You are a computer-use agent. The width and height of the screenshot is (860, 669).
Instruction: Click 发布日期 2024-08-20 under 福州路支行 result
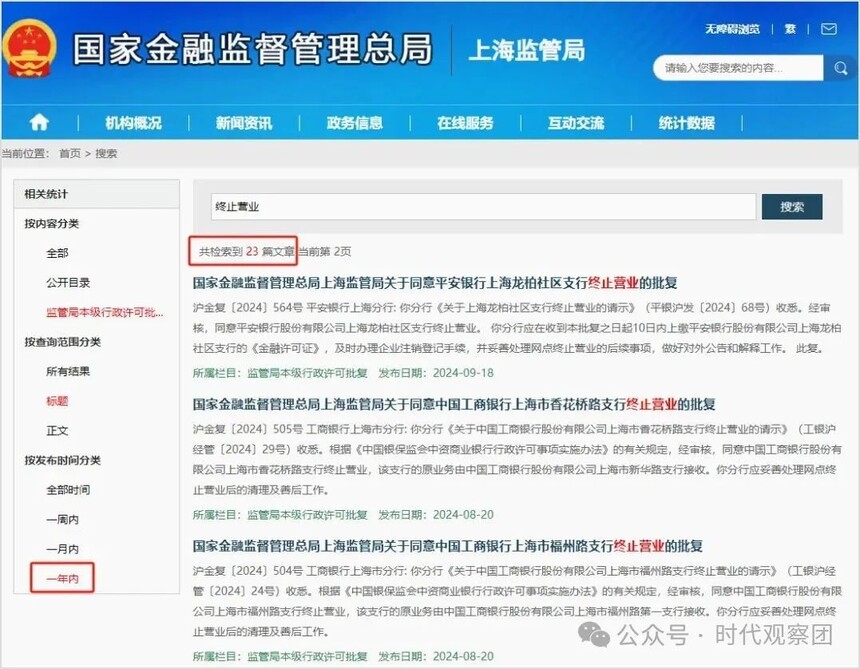436,656
